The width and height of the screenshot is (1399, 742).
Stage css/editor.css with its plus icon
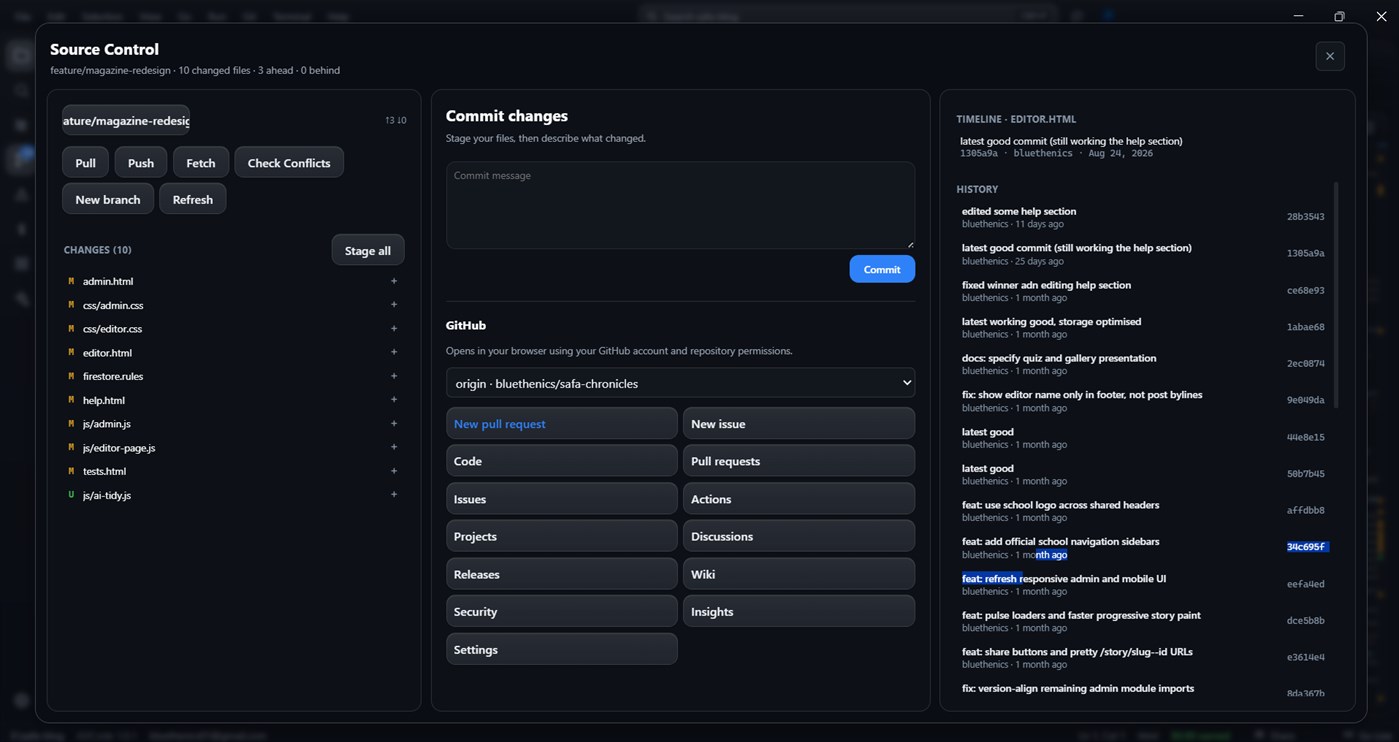coord(394,329)
